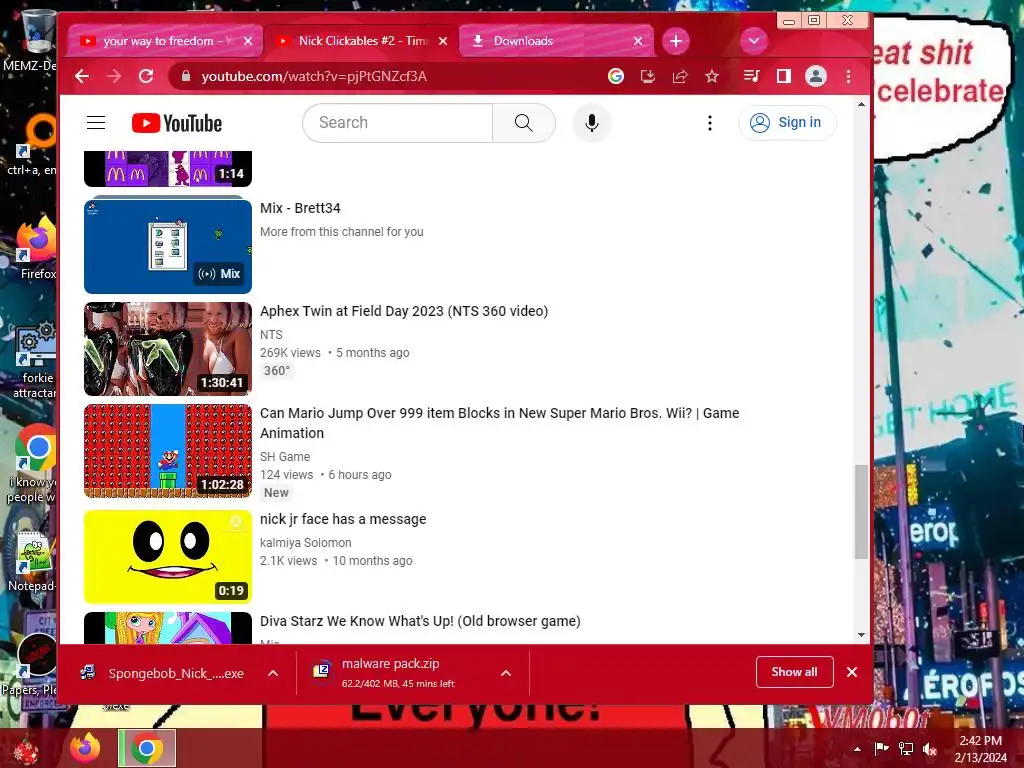Open the Spongebob_Nick exe downloaded file
Screen dimensions: 1024x768
(x=163, y=673)
